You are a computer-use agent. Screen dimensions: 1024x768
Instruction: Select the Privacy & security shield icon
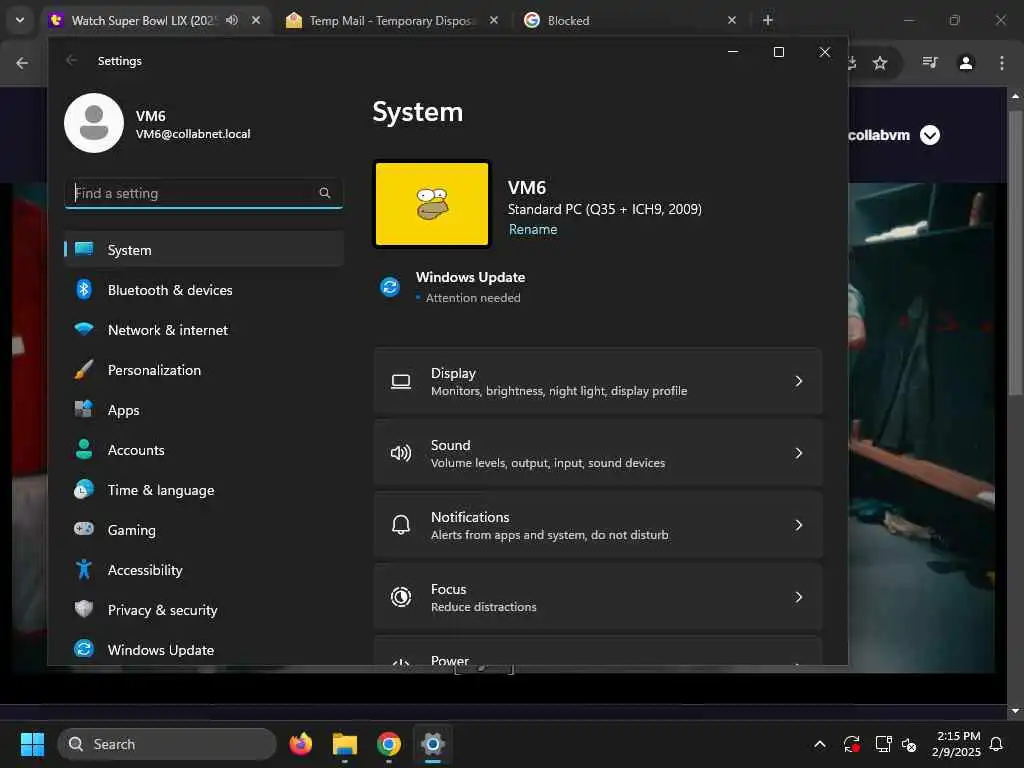(84, 609)
